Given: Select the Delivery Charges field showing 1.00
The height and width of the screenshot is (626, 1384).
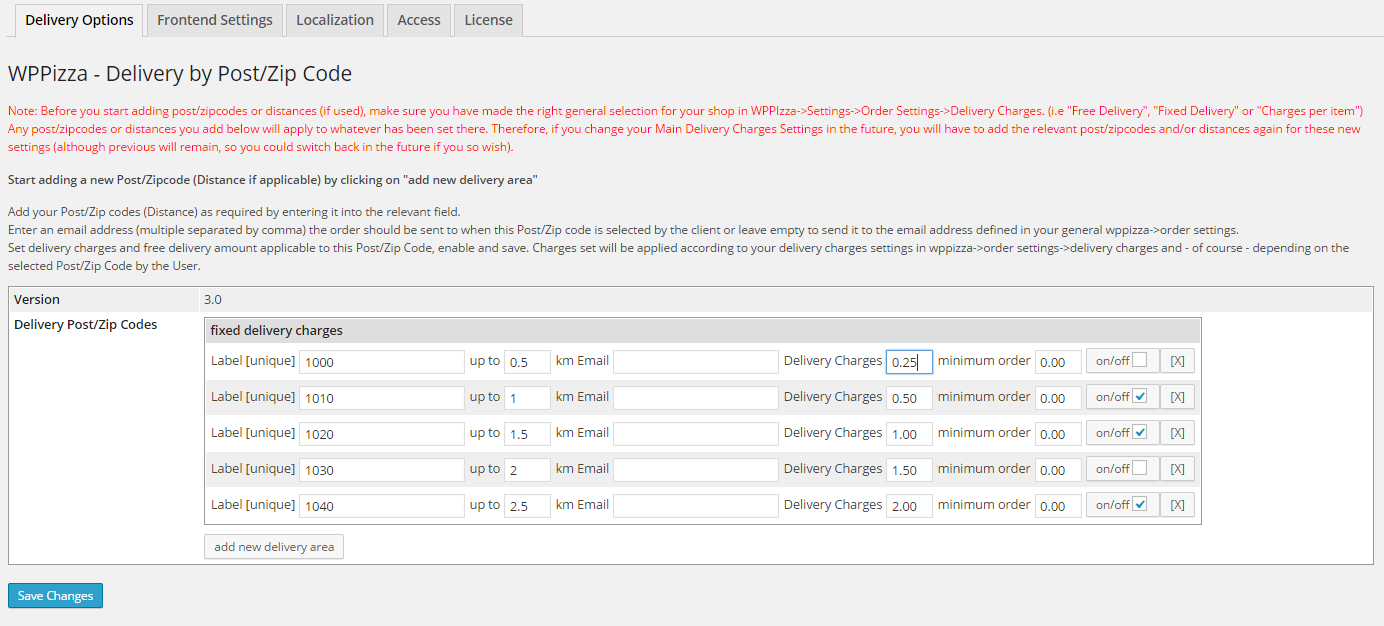Looking at the screenshot, I should click(909, 434).
